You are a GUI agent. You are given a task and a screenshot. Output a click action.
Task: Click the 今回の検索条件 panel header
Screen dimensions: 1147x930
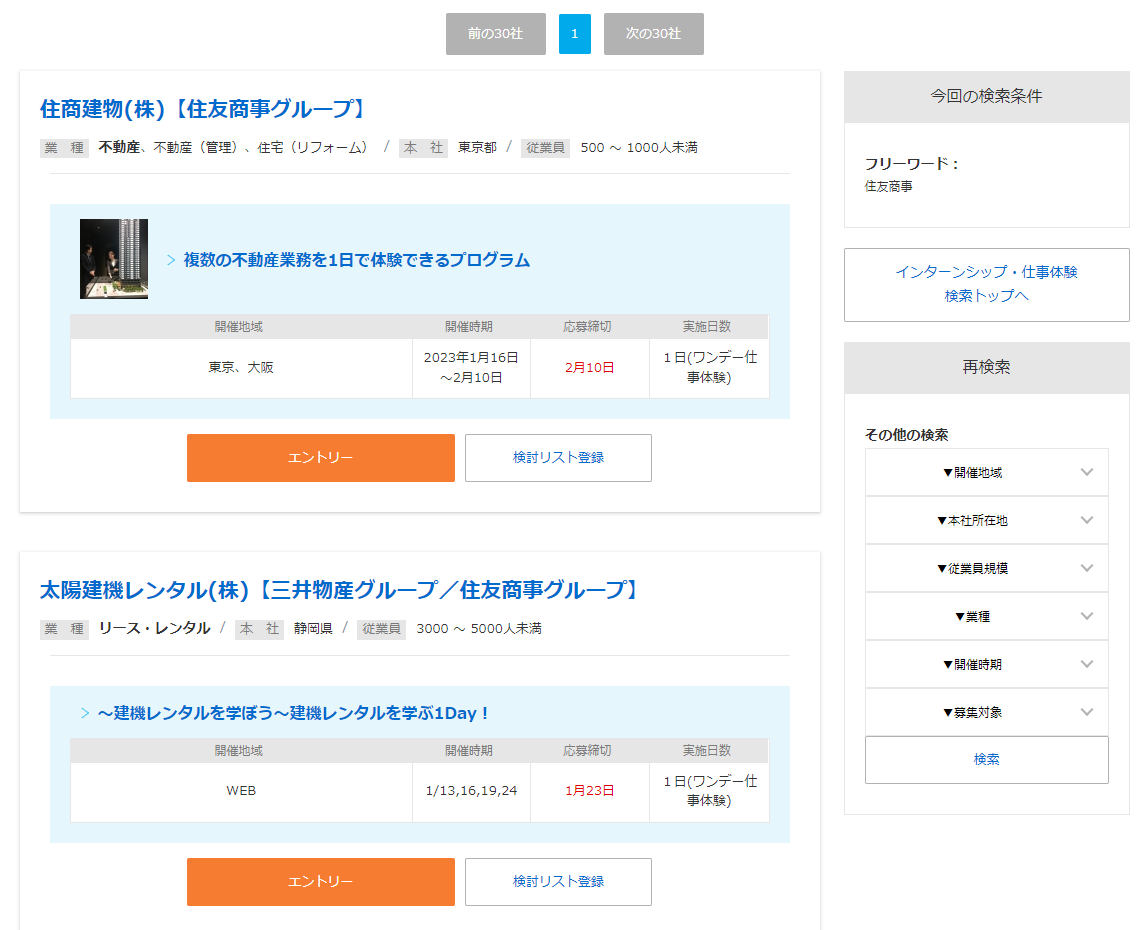coord(986,97)
